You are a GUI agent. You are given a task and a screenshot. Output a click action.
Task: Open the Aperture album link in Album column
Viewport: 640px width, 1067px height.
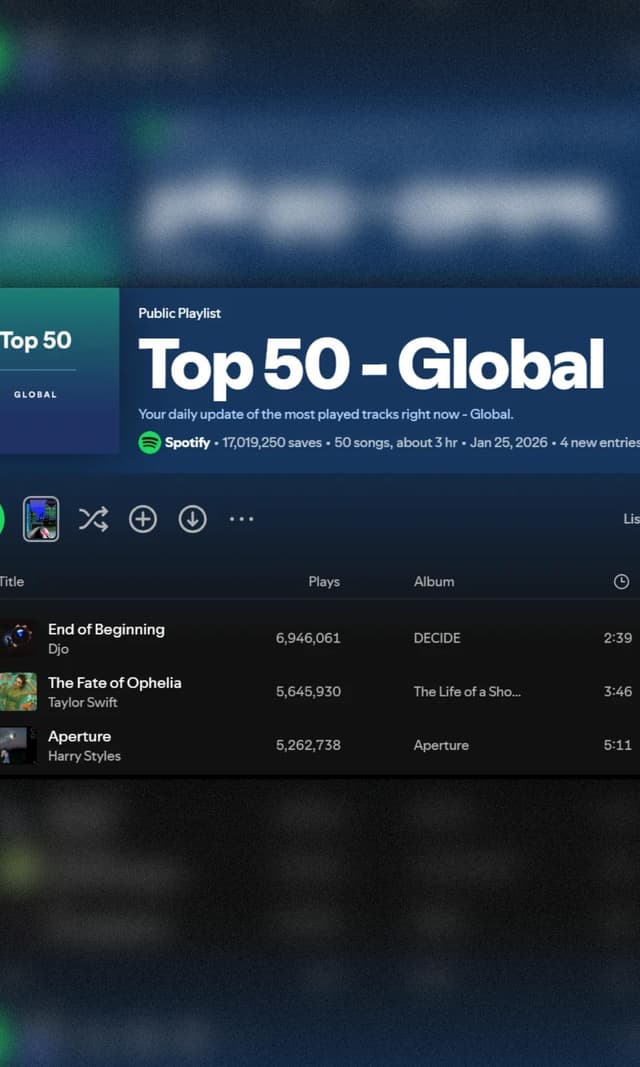click(441, 745)
